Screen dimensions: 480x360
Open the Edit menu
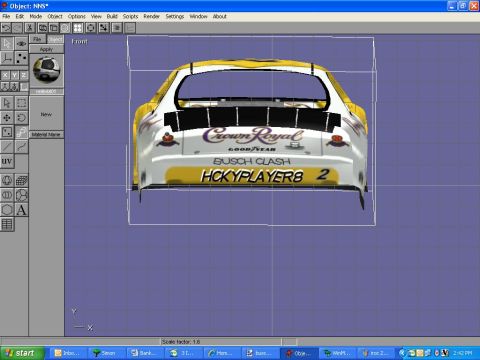point(20,16)
